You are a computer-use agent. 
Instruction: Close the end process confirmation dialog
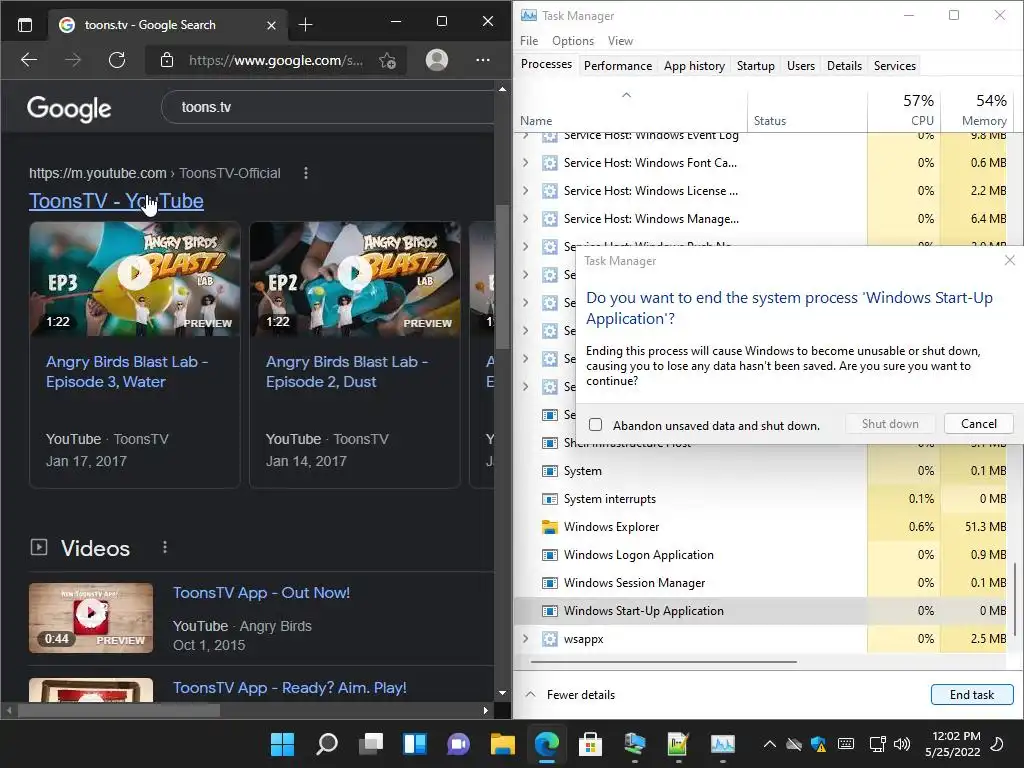coord(1009,261)
